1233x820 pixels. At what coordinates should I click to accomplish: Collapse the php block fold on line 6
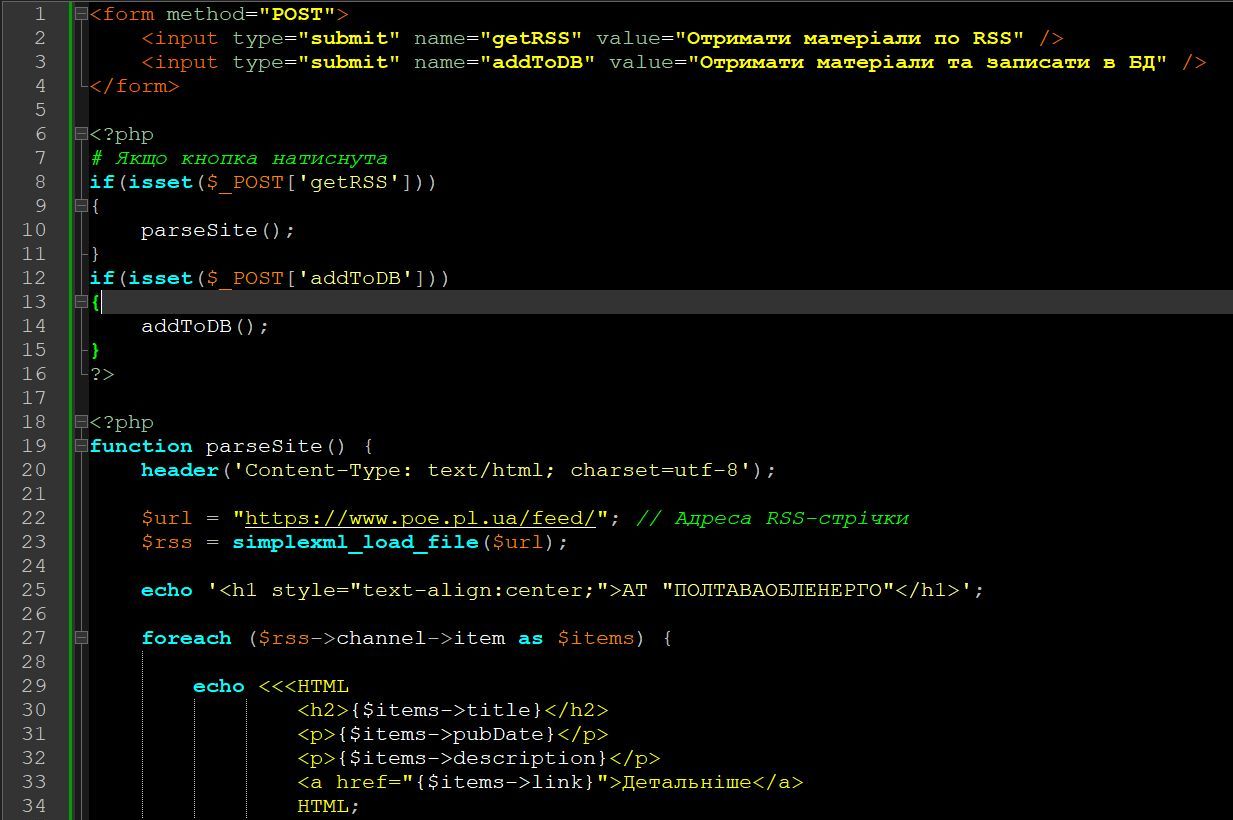pyautogui.click(x=81, y=134)
